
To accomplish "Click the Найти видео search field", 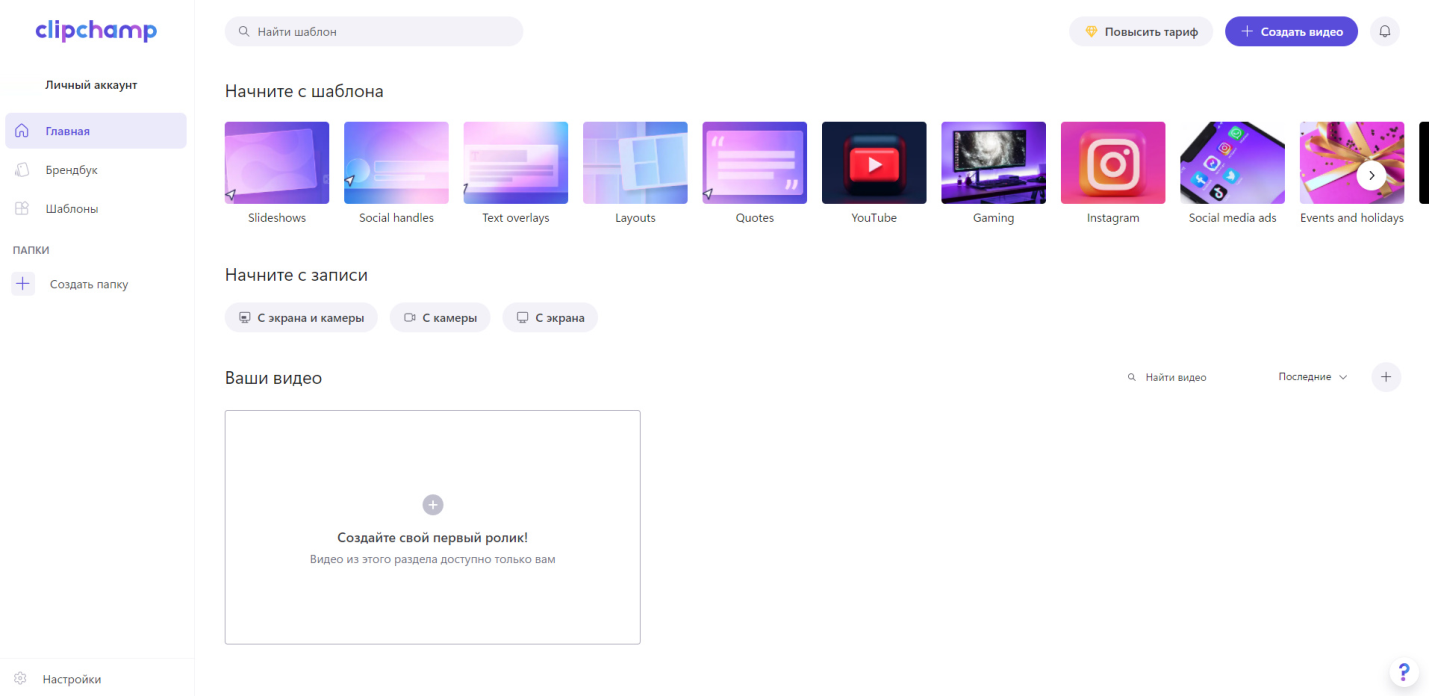I will [1188, 377].
